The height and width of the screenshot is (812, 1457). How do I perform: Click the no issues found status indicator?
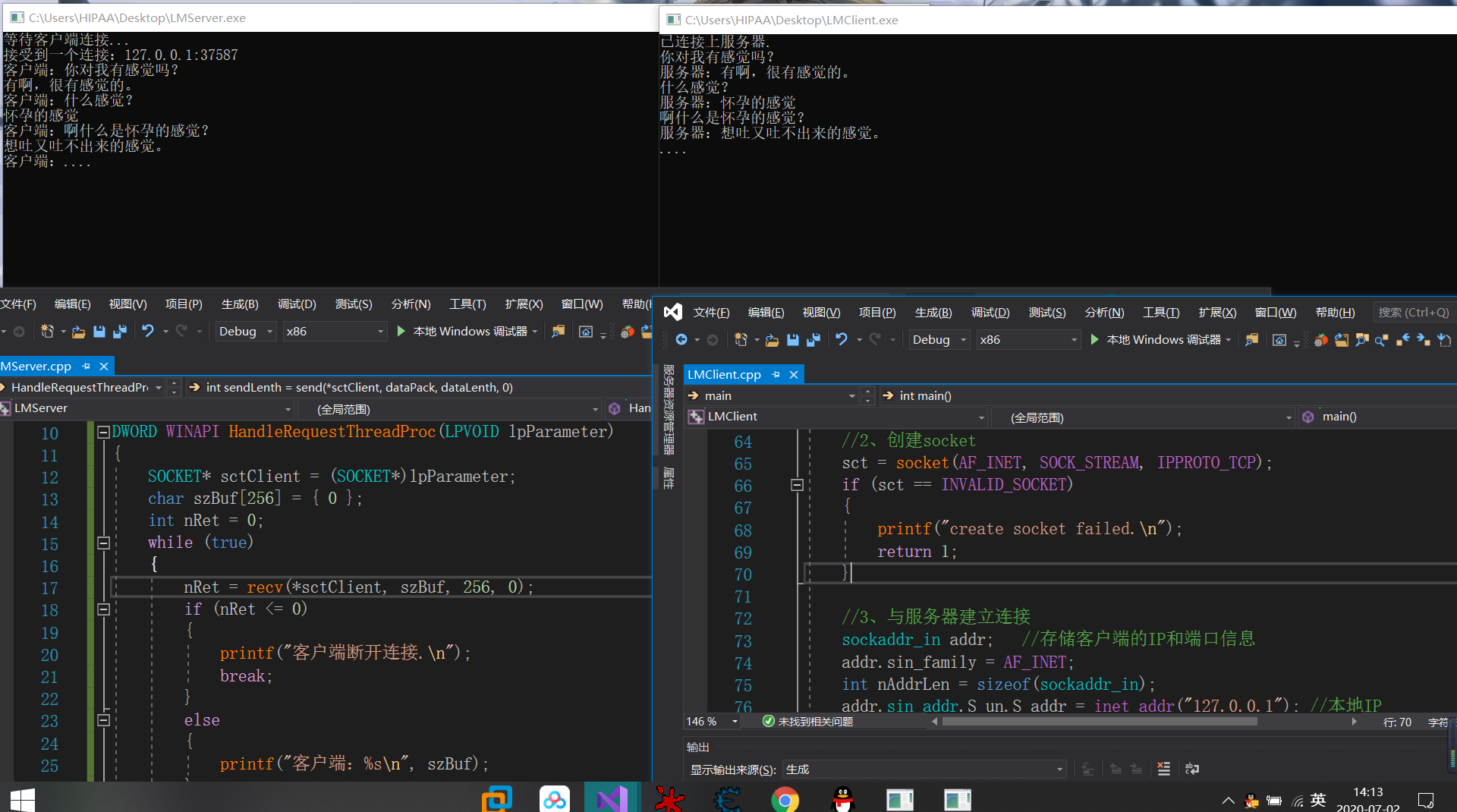tap(807, 722)
